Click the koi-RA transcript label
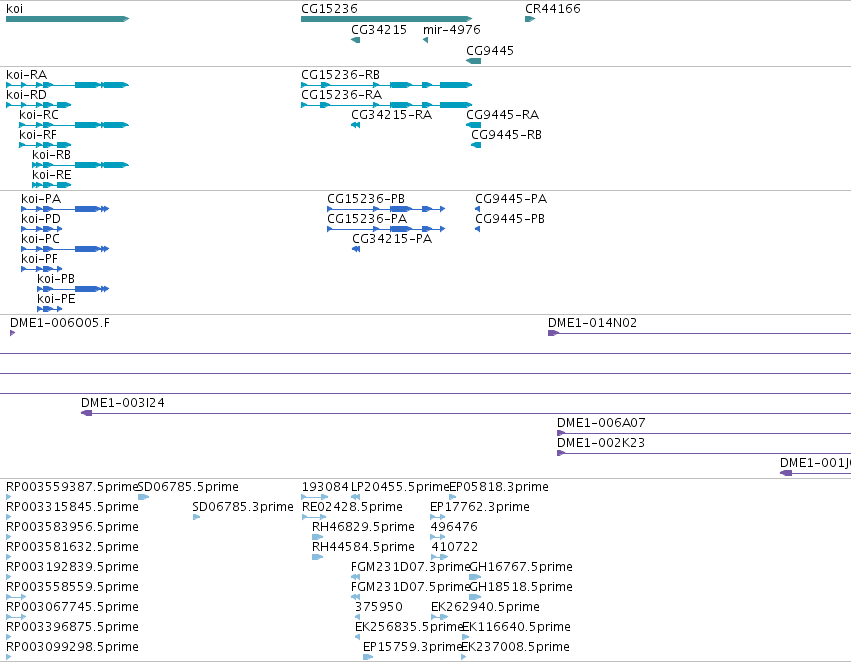This screenshot has height=662, width=851. click(x=27, y=75)
